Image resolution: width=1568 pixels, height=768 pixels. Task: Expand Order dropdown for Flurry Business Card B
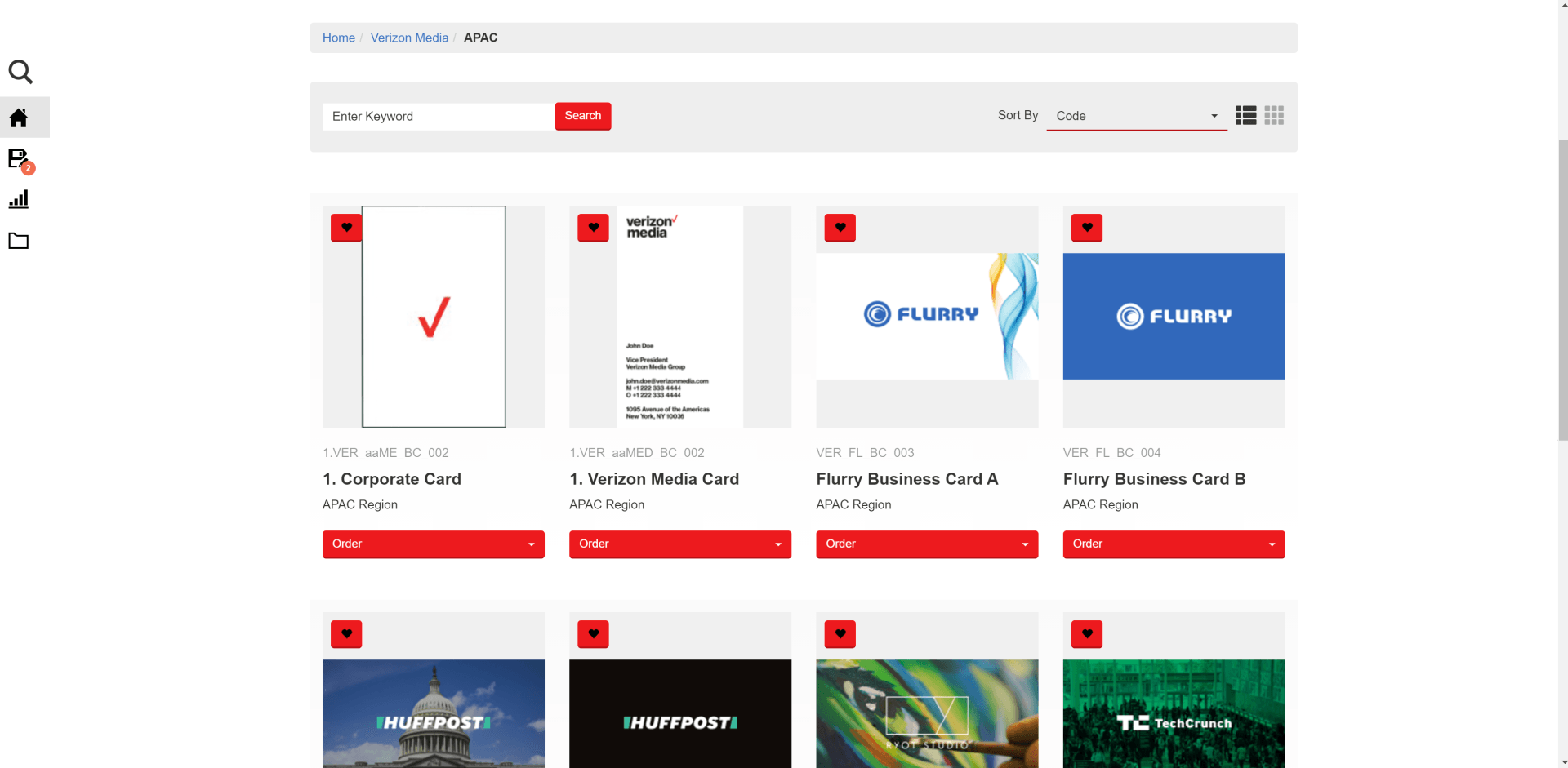1174,544
